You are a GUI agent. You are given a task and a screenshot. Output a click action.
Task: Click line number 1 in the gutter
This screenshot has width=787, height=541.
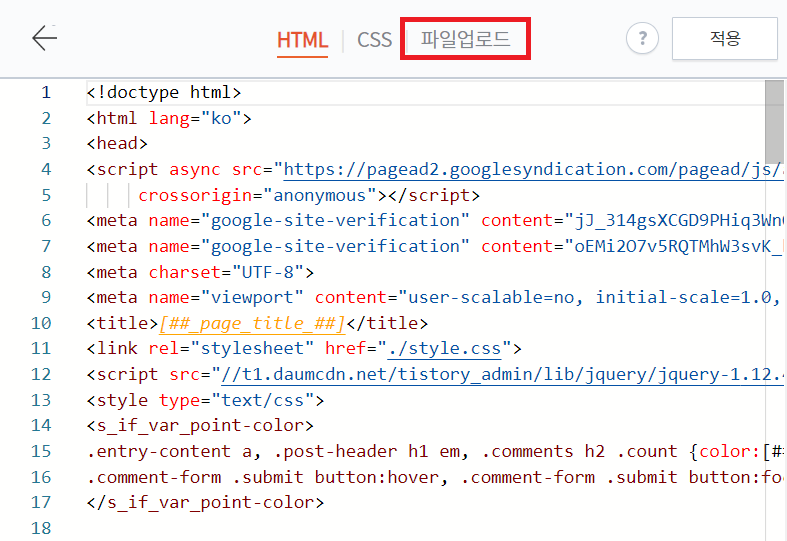click(46, 92)
